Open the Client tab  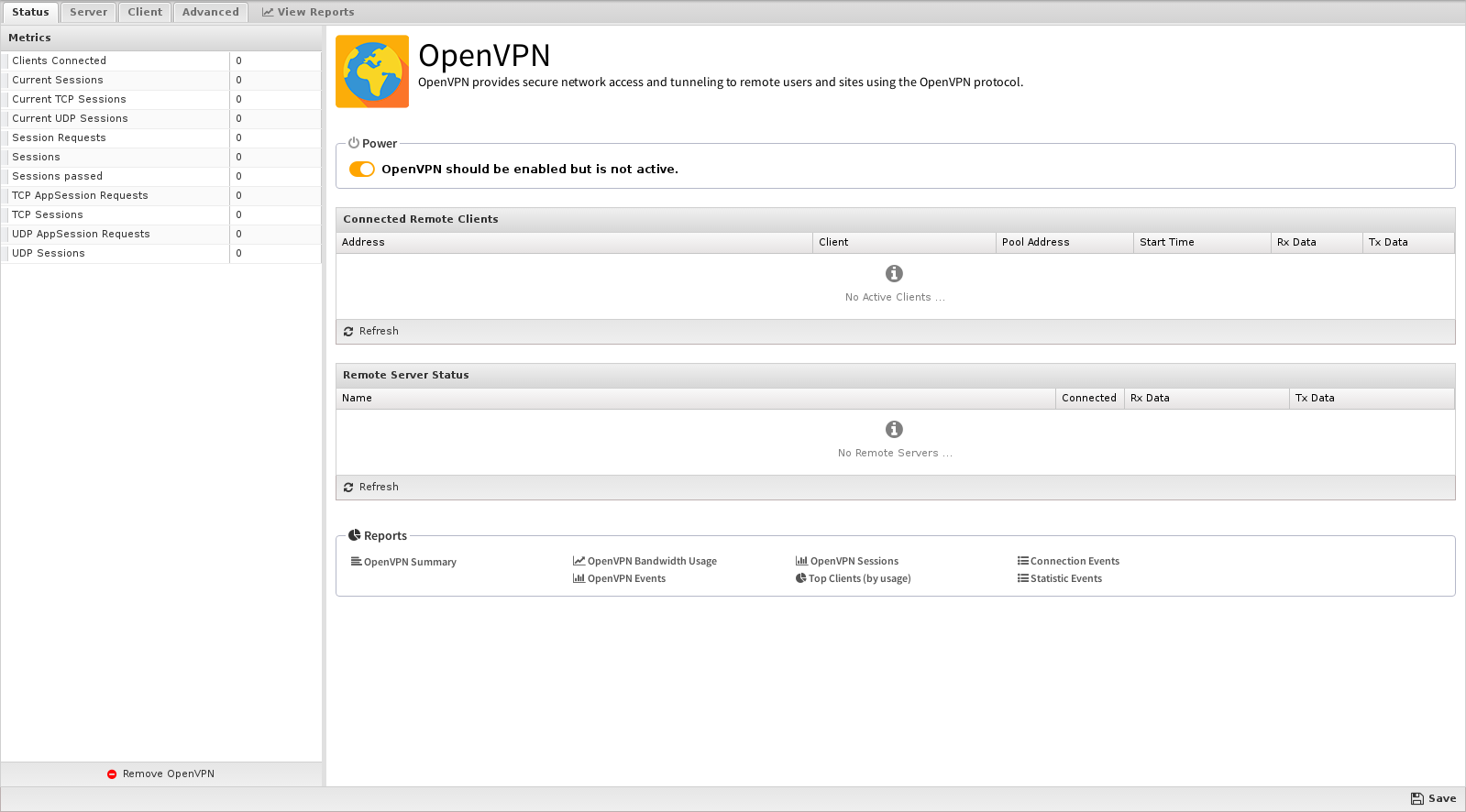pos(145,12)
